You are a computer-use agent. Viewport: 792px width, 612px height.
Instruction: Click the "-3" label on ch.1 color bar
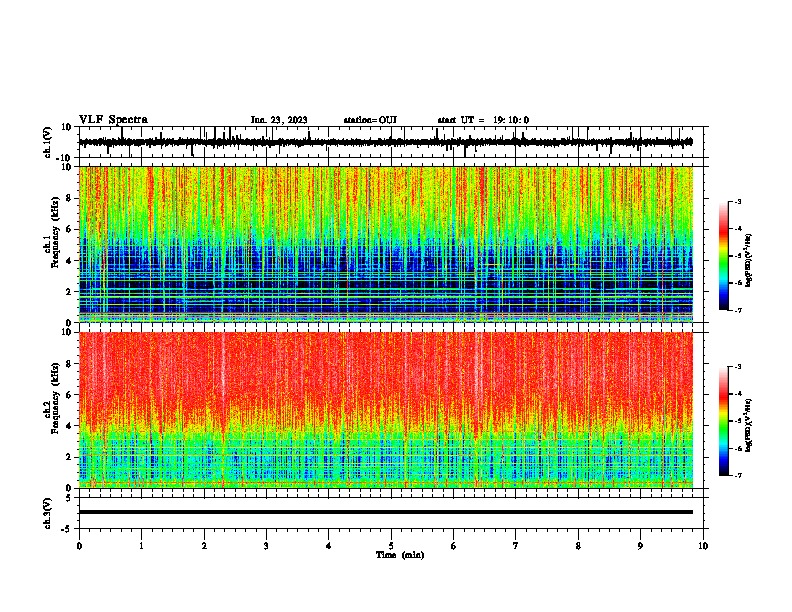(737, 202)
